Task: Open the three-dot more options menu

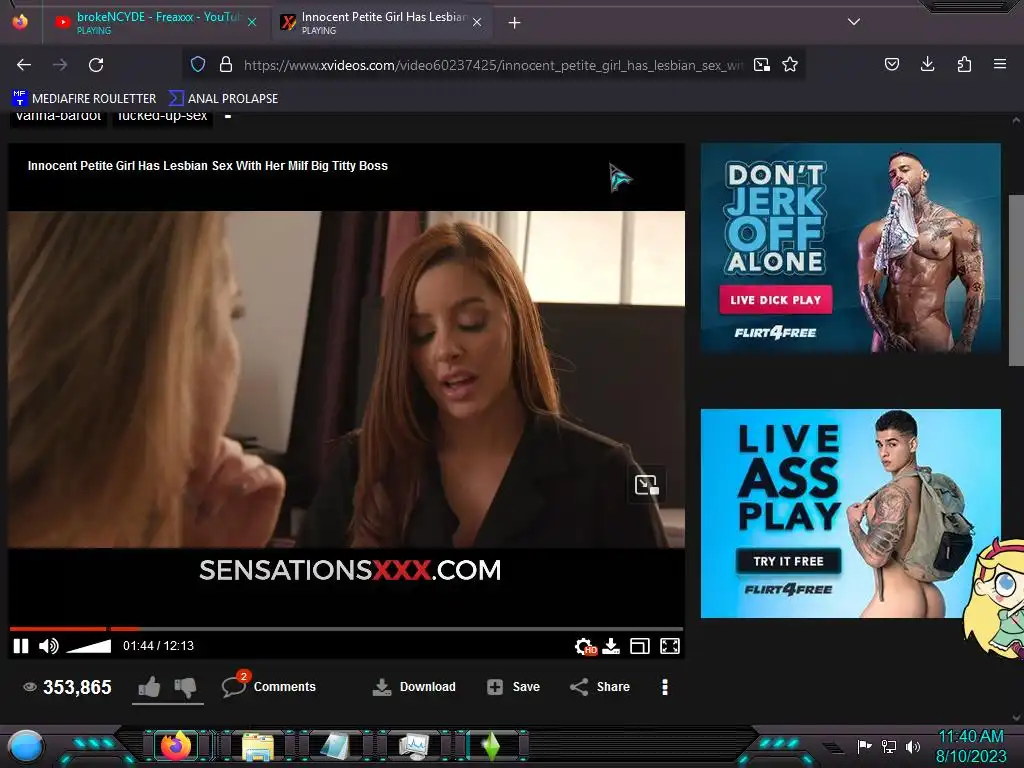Action: [665, 687]
